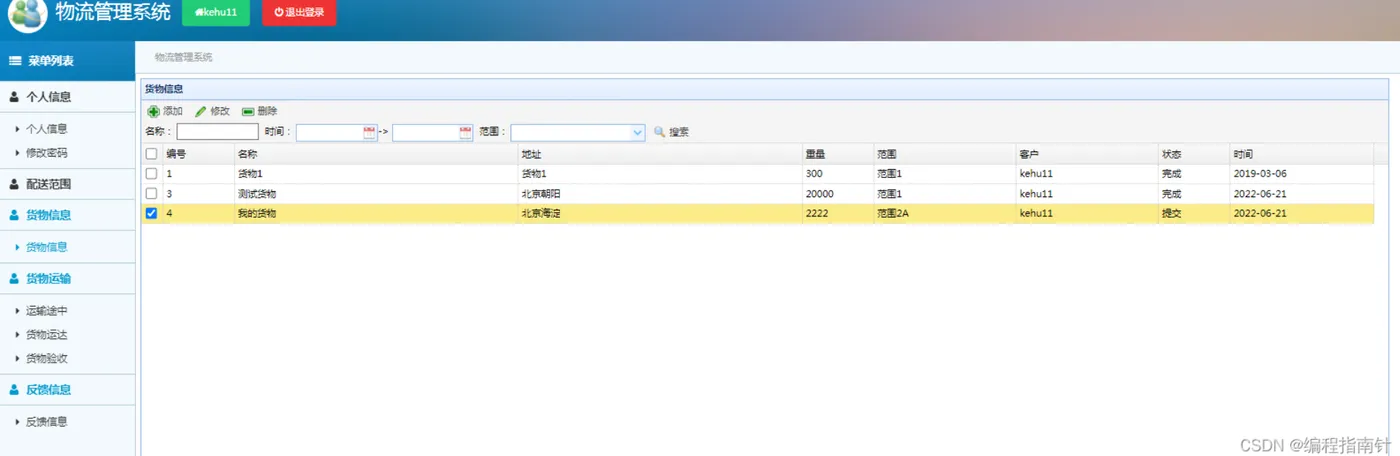
Task: Toggle the select-all checkbox in table header
Action: 152,154
